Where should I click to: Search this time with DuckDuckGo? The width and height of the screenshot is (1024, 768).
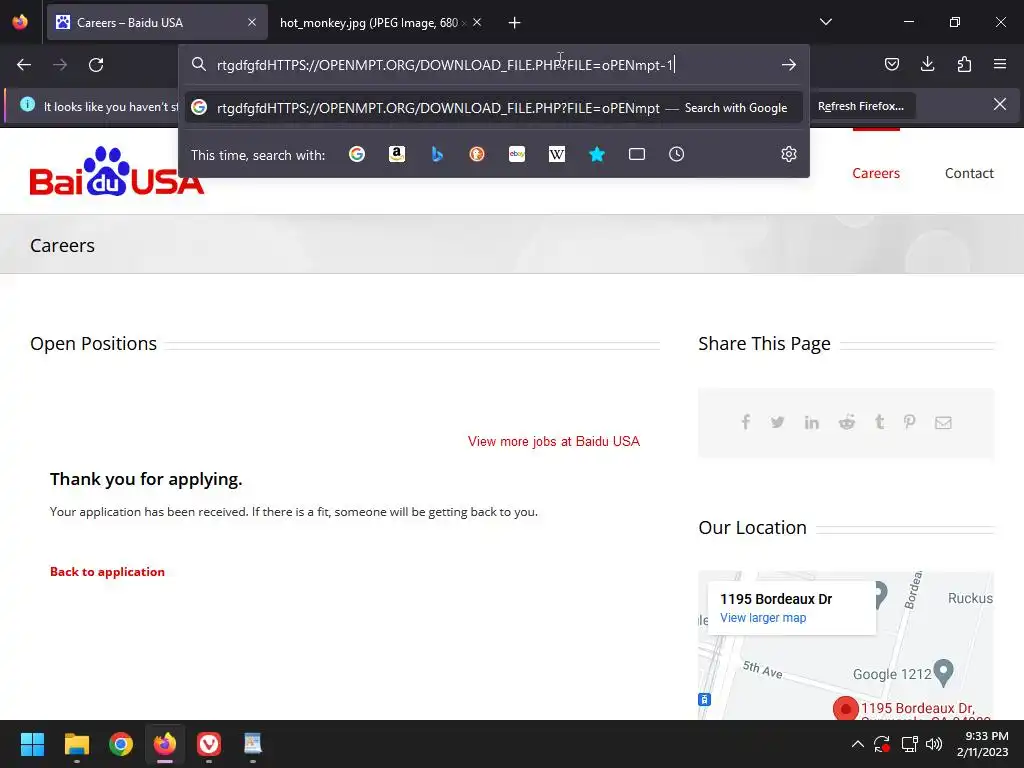pyautogui.click(x=477, y=154)
